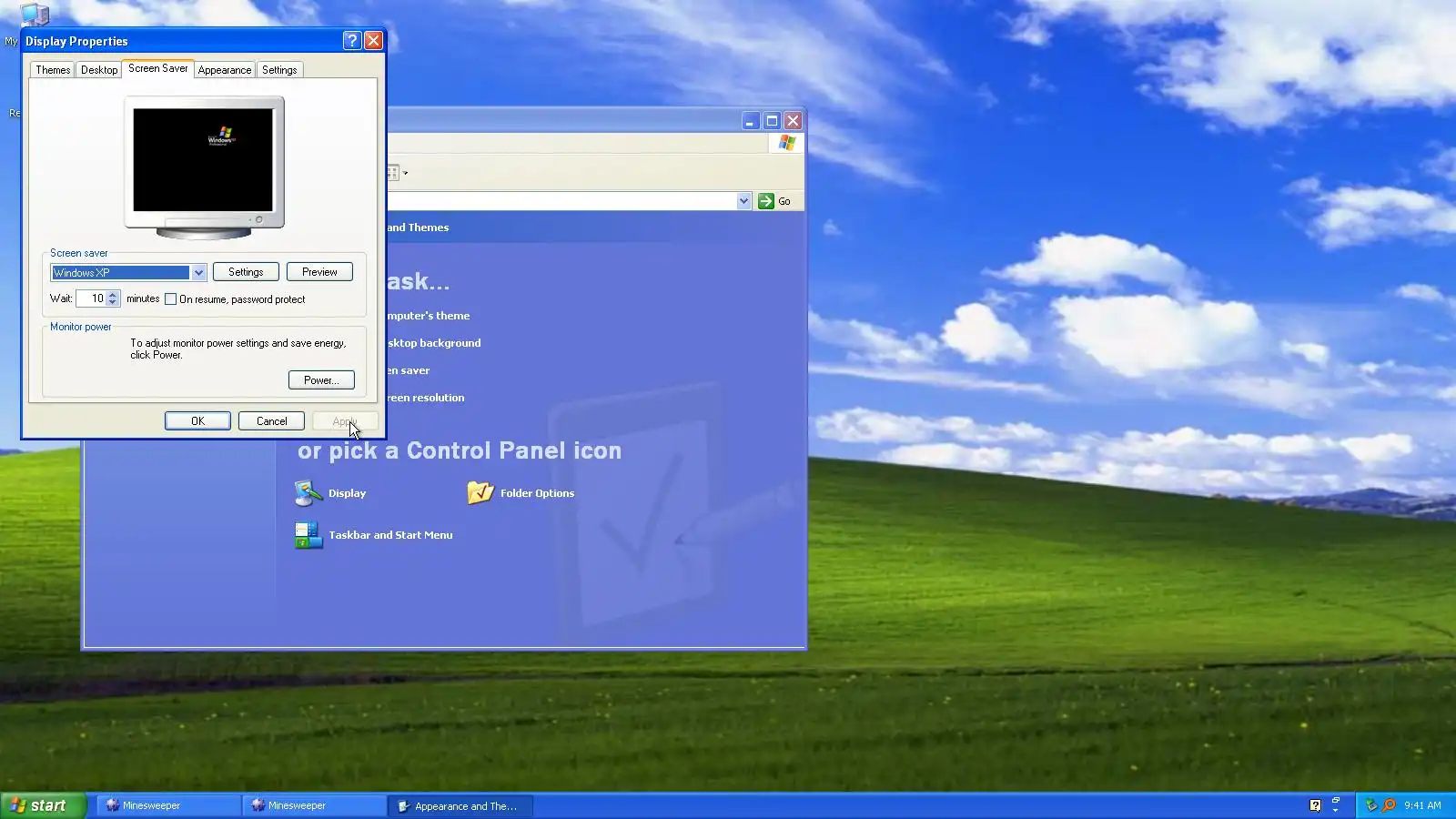1456x819 pixels.
Task: Confirm with the OK button
Action: point(197,421)
